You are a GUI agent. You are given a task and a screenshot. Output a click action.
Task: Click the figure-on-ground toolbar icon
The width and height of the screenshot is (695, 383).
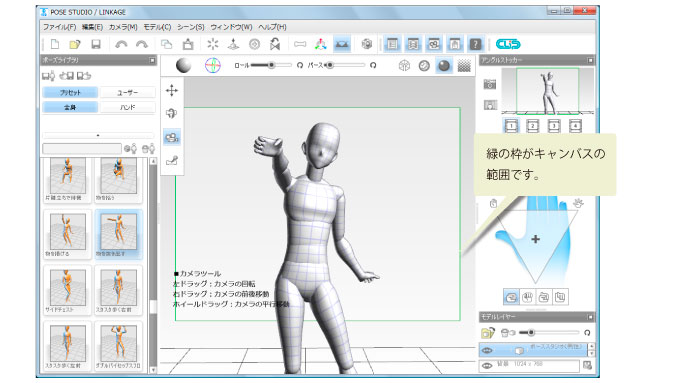pos(233,44)
